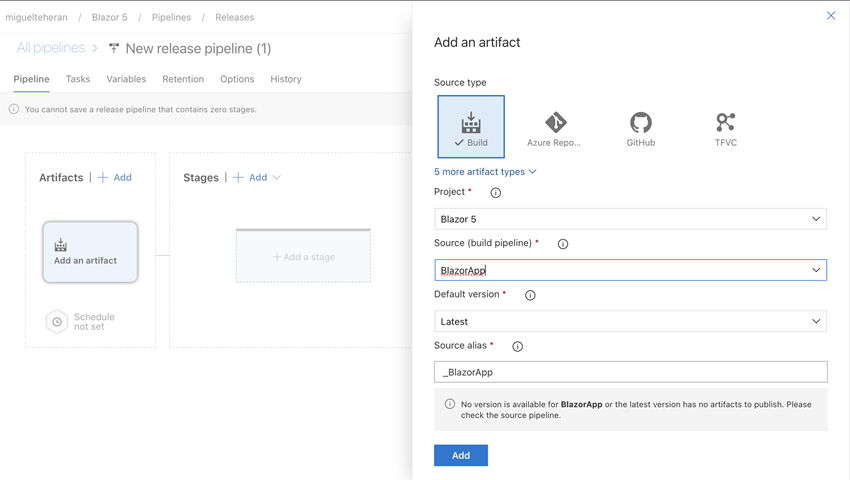Open the Project dropdown showing Blazor 5

pyautogui.click(x=630, y=219)
